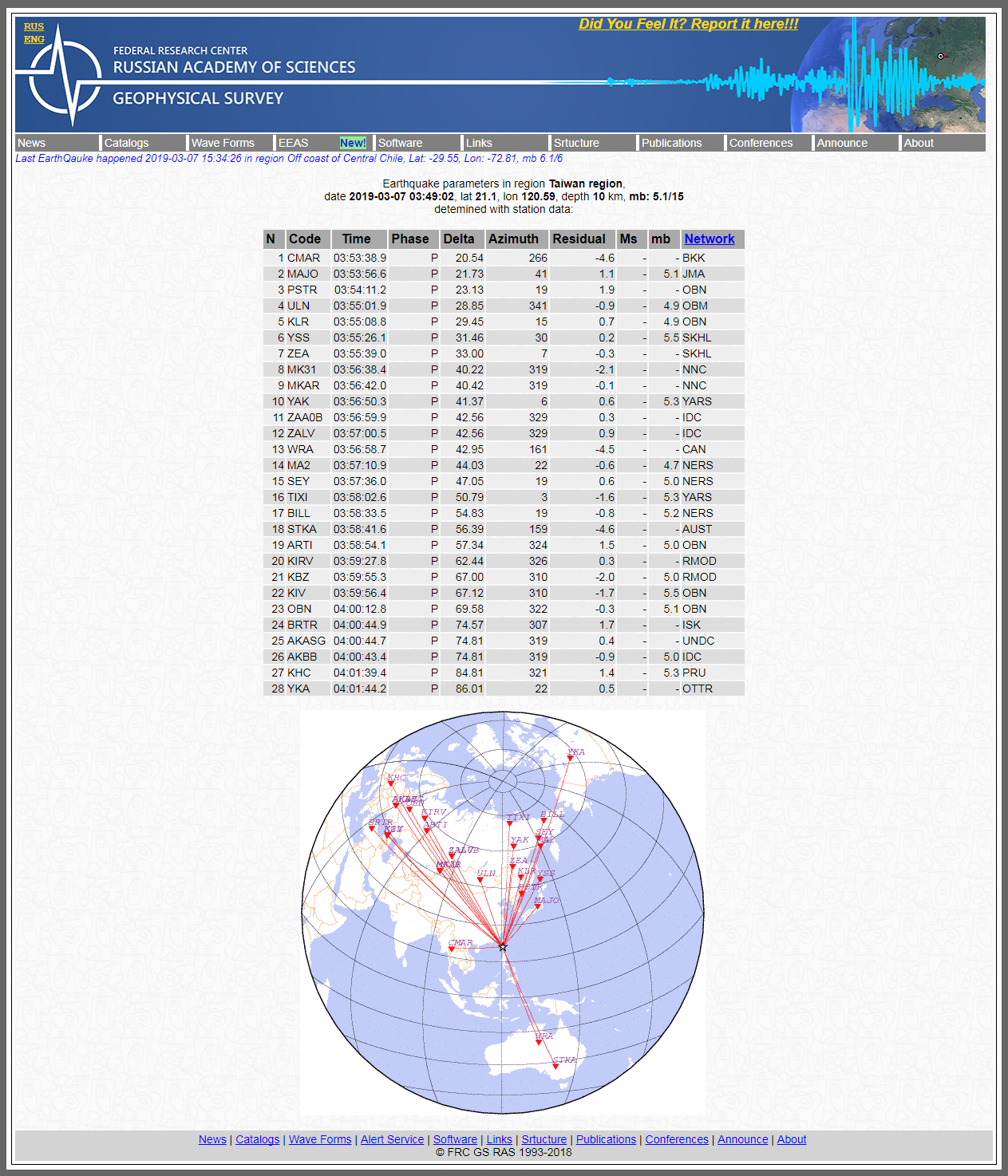The image size is (1008, 1176).
Task: Open 'Did You Feel It? Report it here!!!' link
Action: 688,24
